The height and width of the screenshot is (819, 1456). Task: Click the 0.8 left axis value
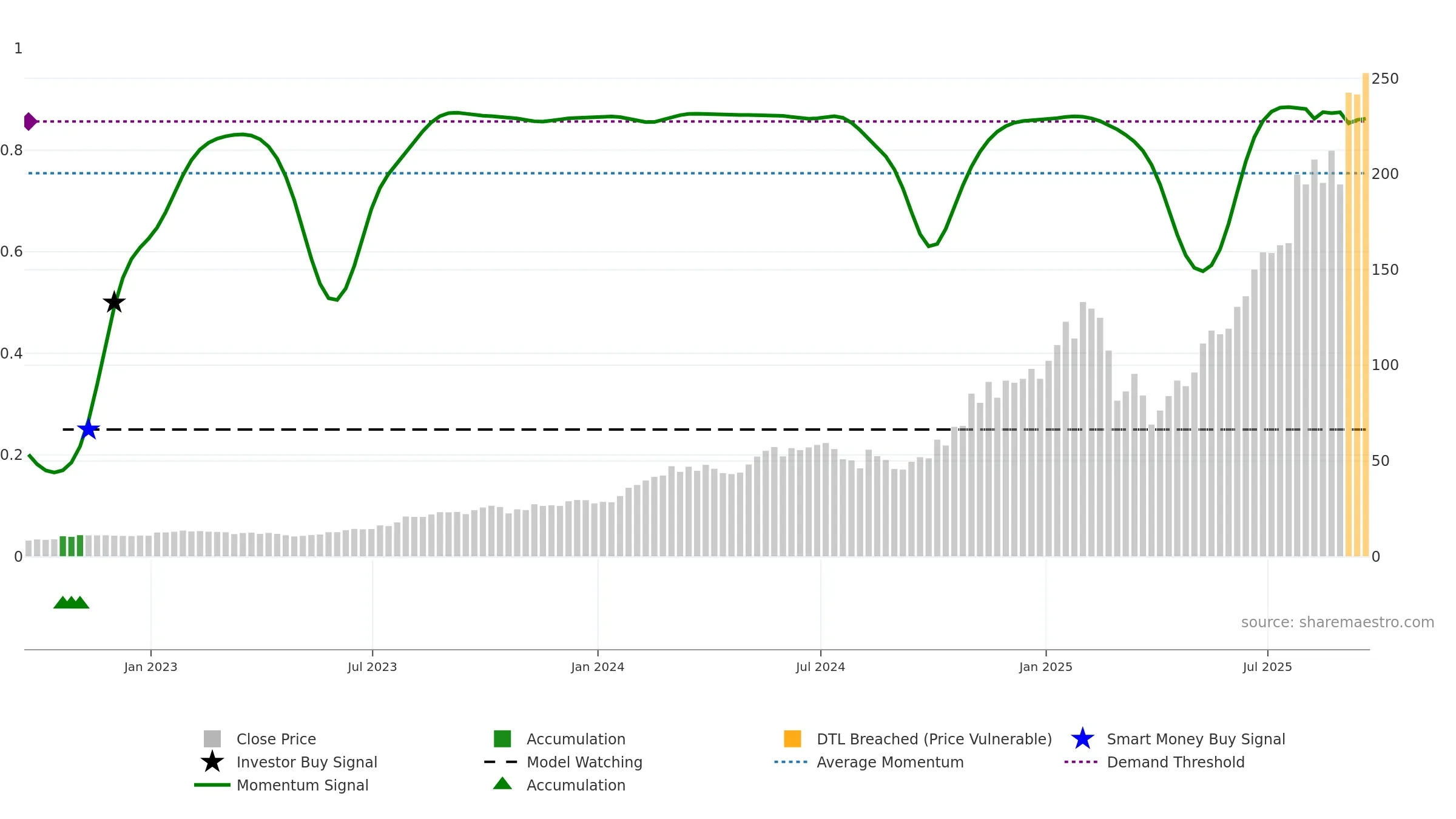(x=12, y=150)
